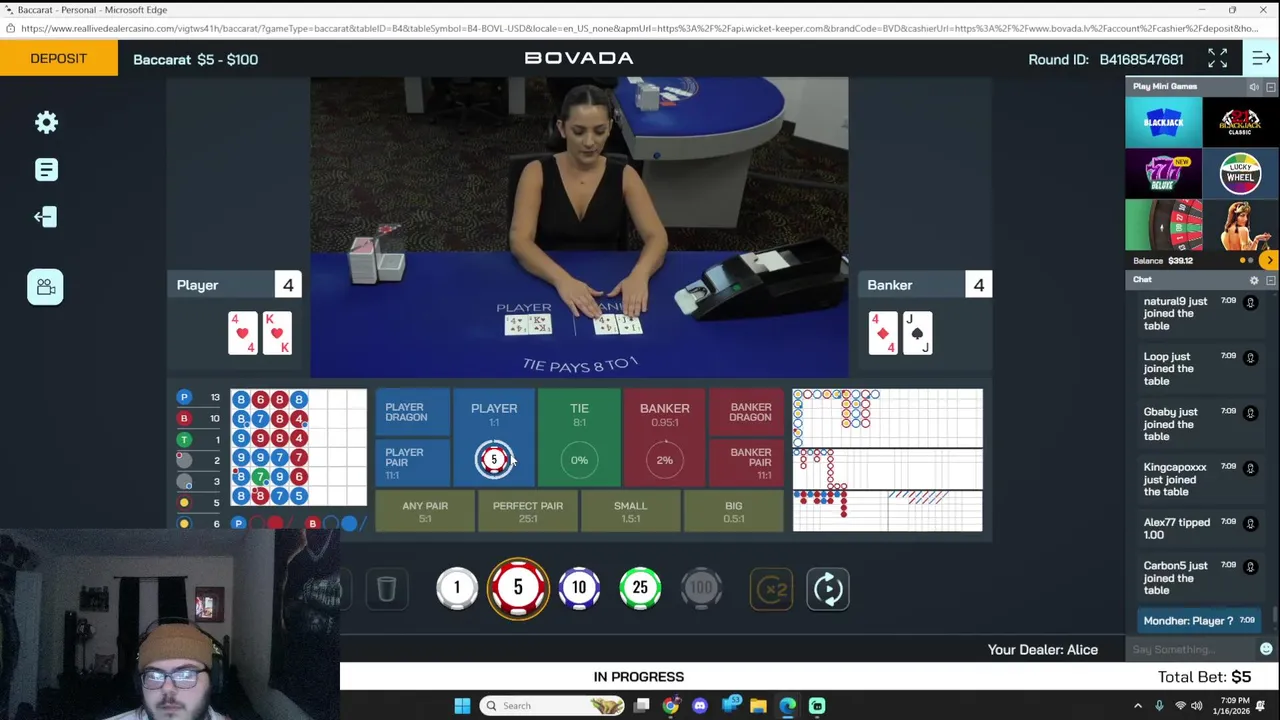Launch the Blackjack mini game
The image size is (1280, 720).
(x=1163, y=122)
